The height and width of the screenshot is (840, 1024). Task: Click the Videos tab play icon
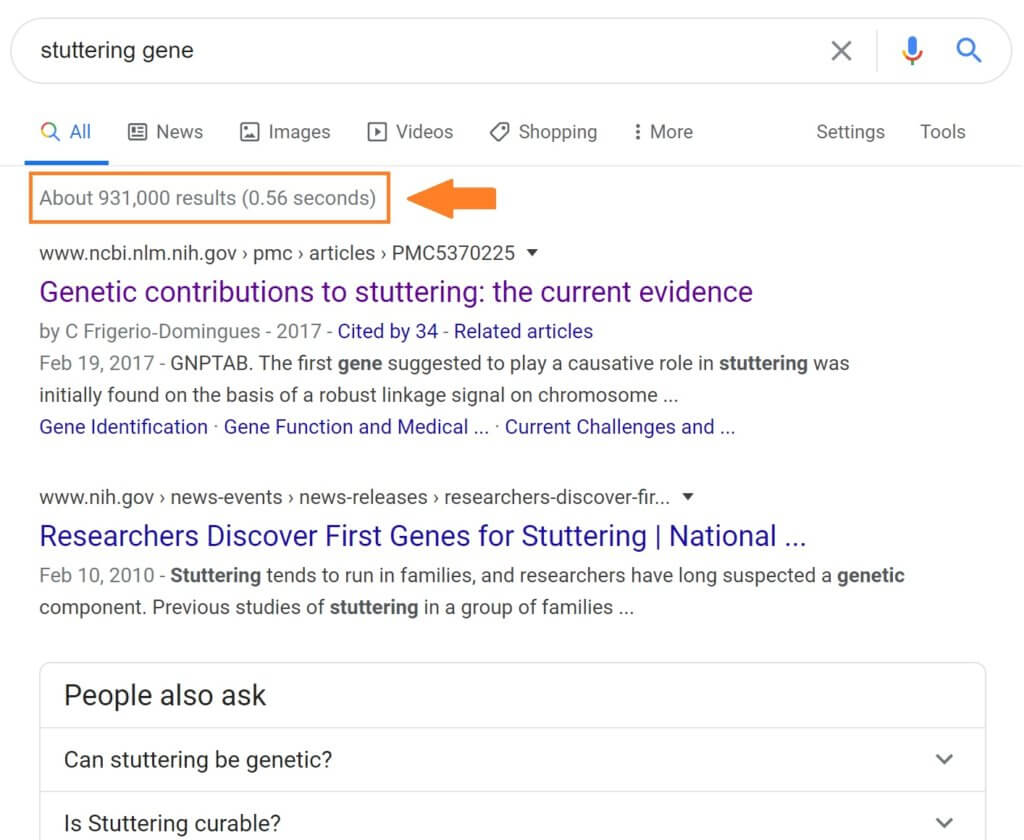pyautogui.click(x=377, y=132)
